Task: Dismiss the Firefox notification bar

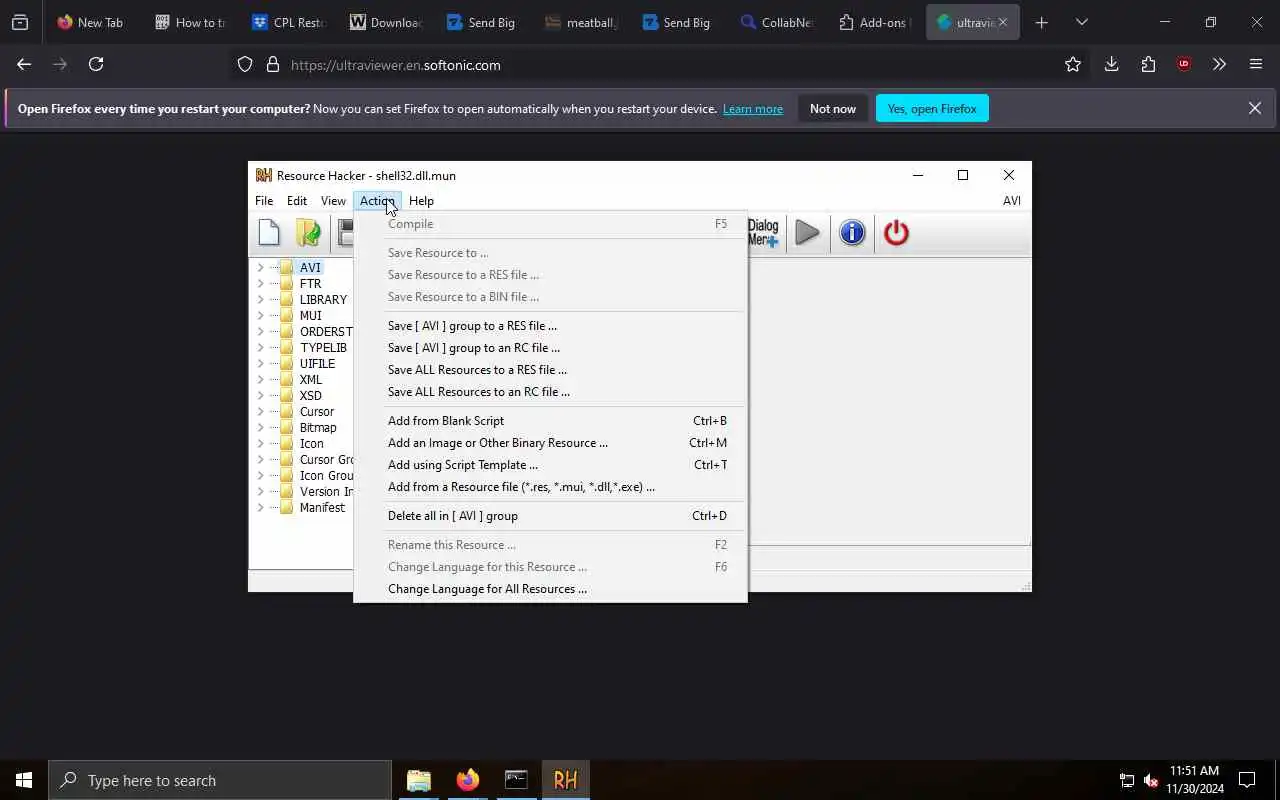Action: [1254, 108]
